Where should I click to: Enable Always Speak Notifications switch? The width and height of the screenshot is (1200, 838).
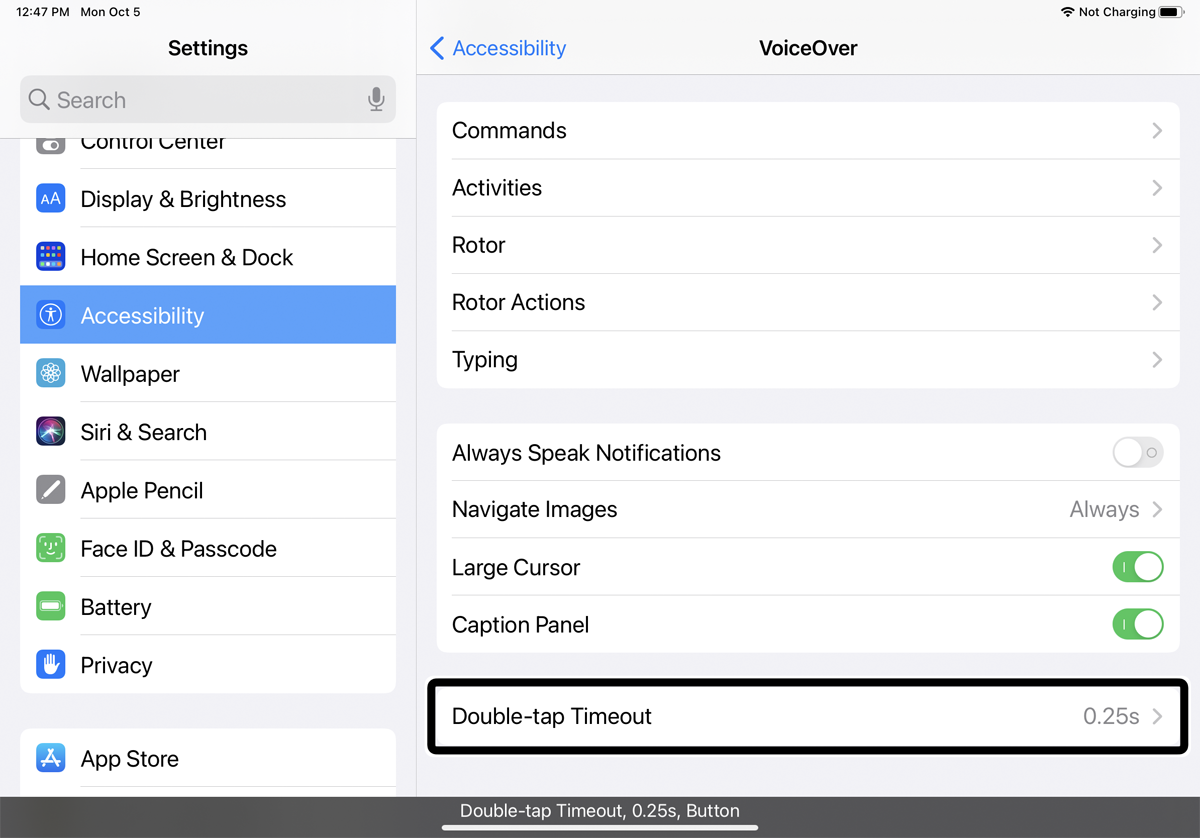click(1138, 453)
